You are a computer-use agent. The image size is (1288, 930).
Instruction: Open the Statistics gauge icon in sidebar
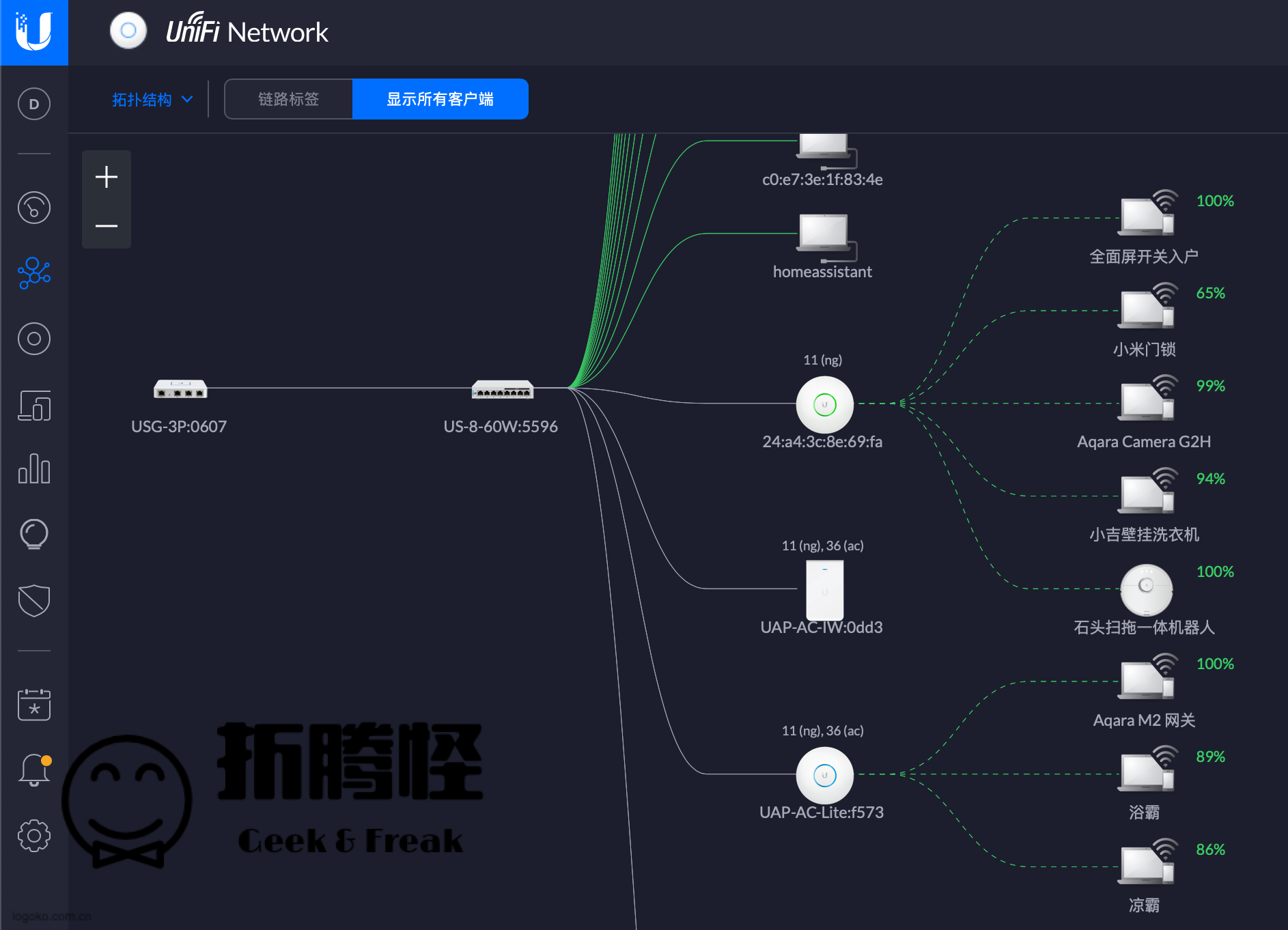pyautogui.click(x=34, y=208)
